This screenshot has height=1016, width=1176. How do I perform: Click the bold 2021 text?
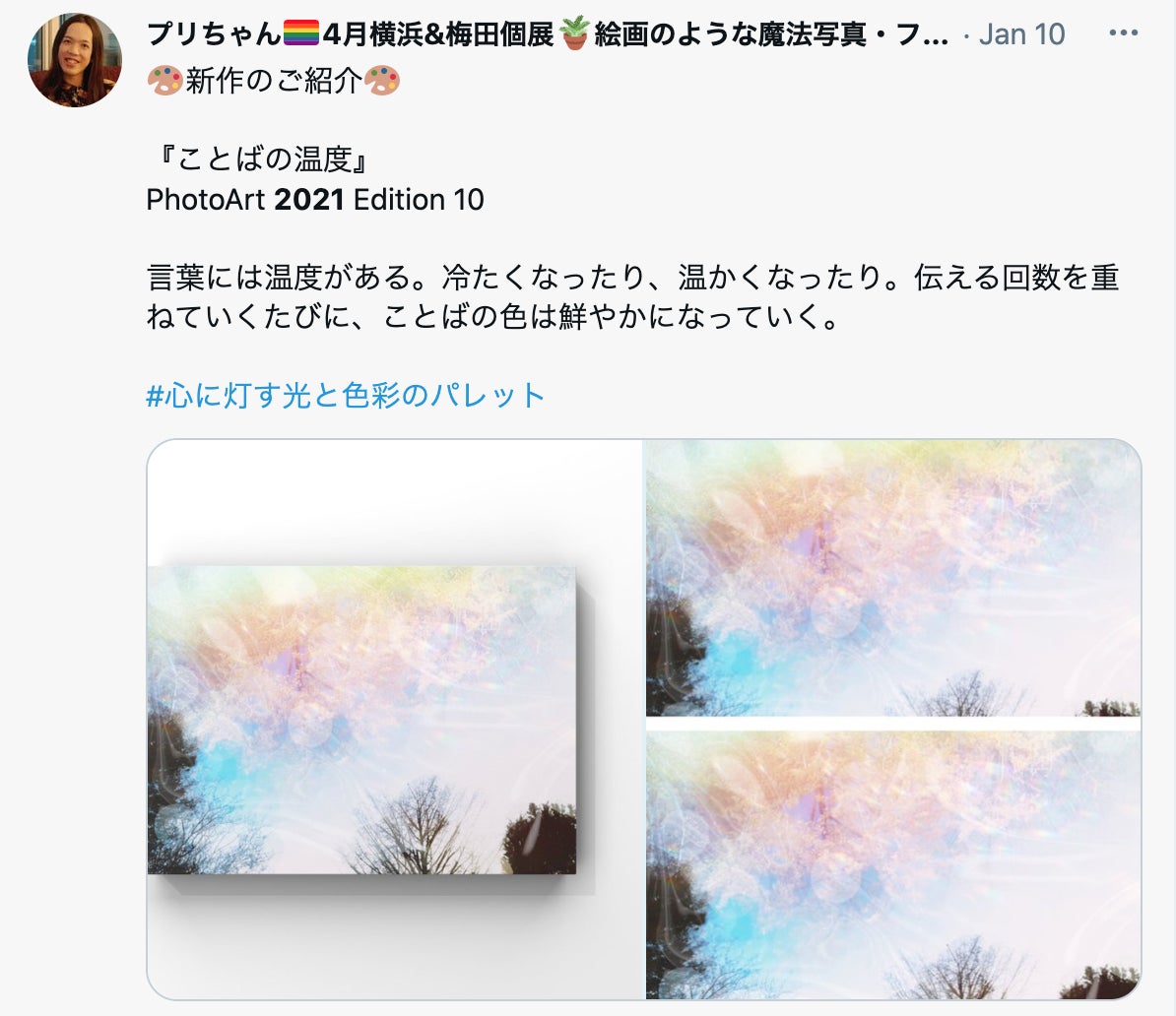point(309,200)
